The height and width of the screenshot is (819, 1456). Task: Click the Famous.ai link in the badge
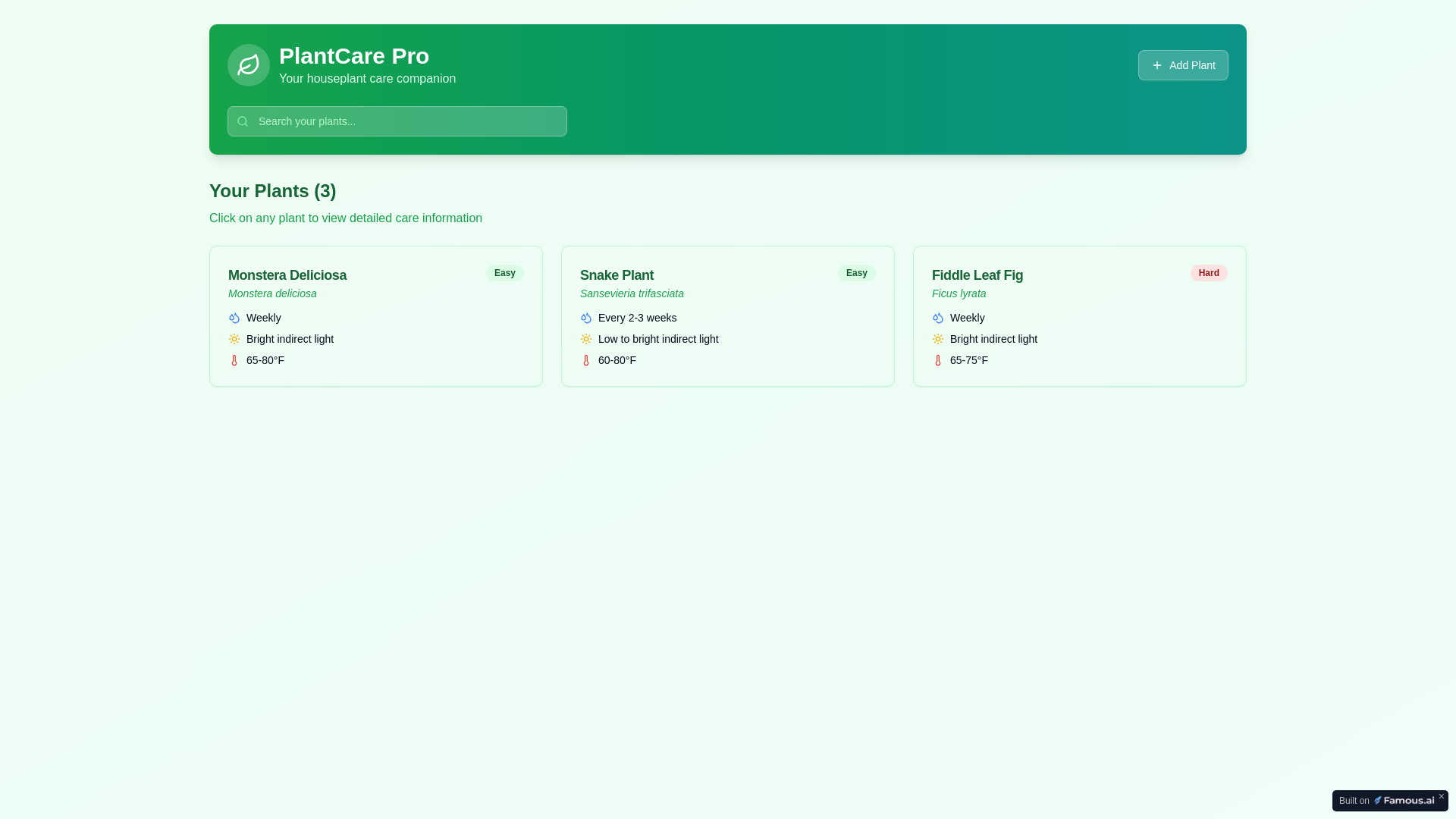coord(1404,801)
